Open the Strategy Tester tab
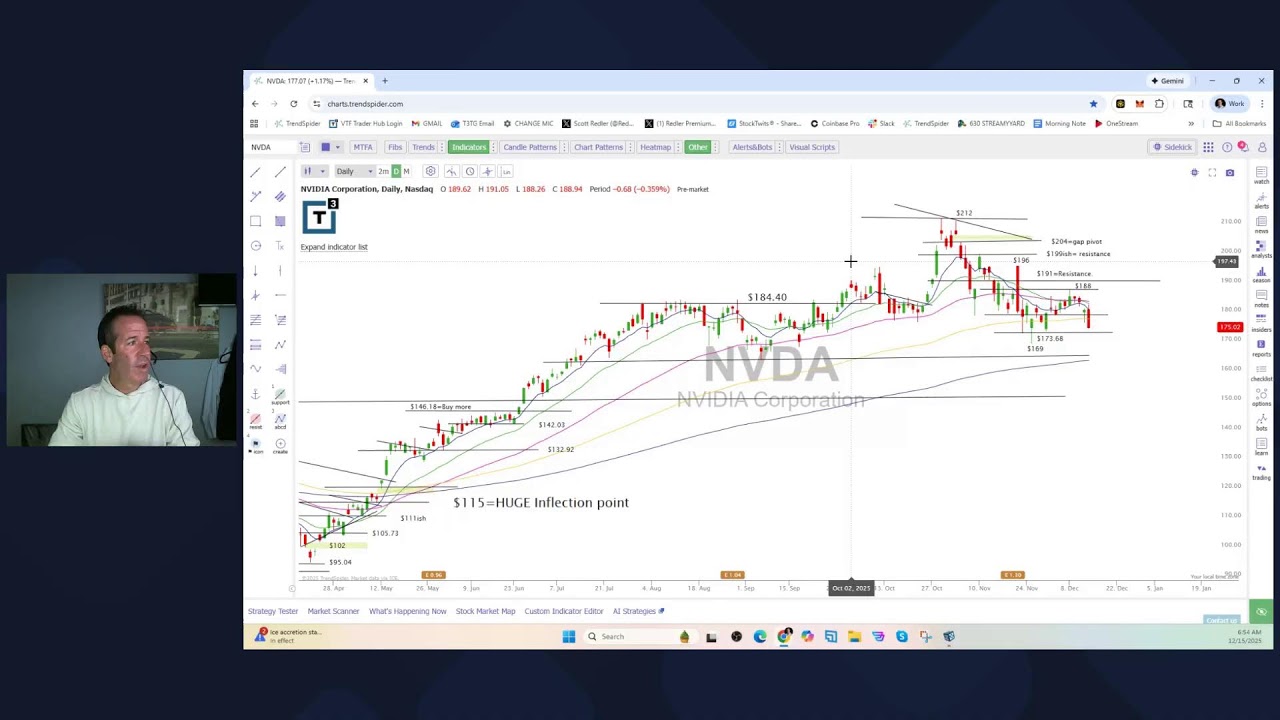Screen dimensions: 1280x720 point(273,611)
